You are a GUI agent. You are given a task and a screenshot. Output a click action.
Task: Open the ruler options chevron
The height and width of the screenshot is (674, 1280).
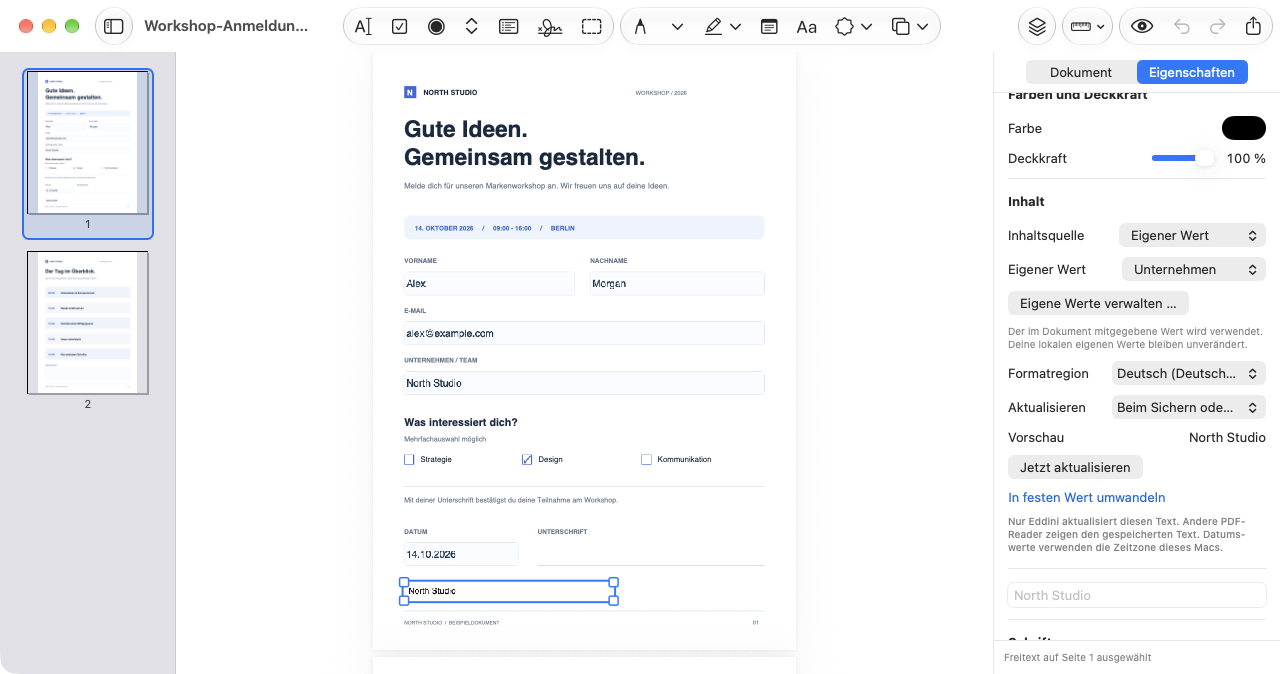pos(1101,27)
